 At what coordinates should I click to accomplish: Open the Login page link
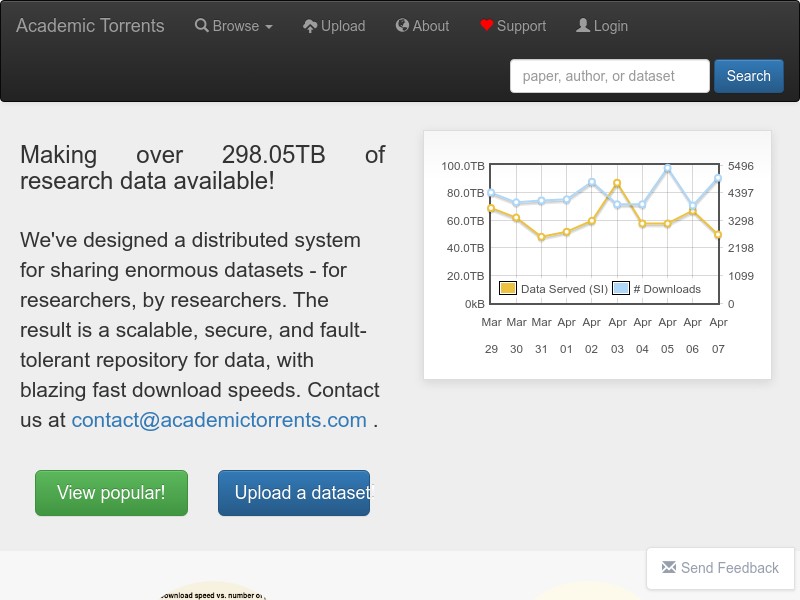click(602, 26)
